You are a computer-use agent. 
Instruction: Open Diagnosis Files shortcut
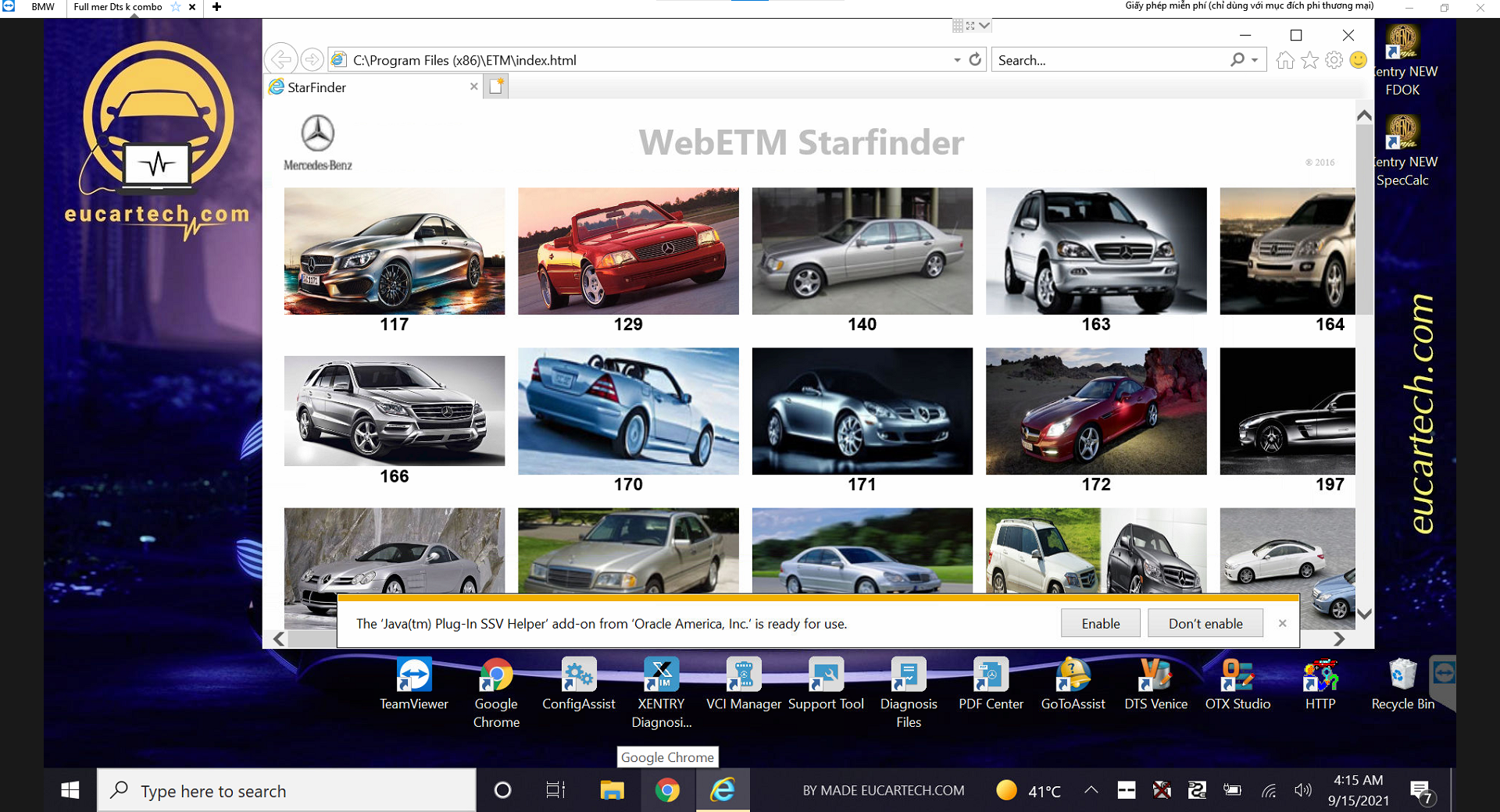(x=909, y=693)
